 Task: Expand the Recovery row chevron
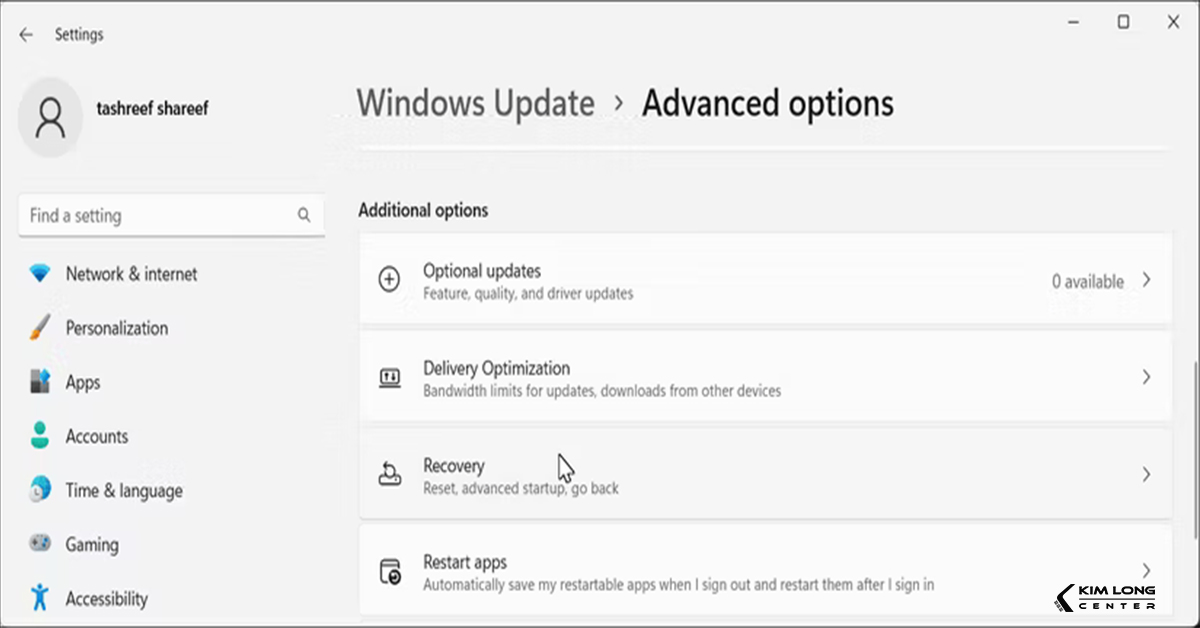1148,475
